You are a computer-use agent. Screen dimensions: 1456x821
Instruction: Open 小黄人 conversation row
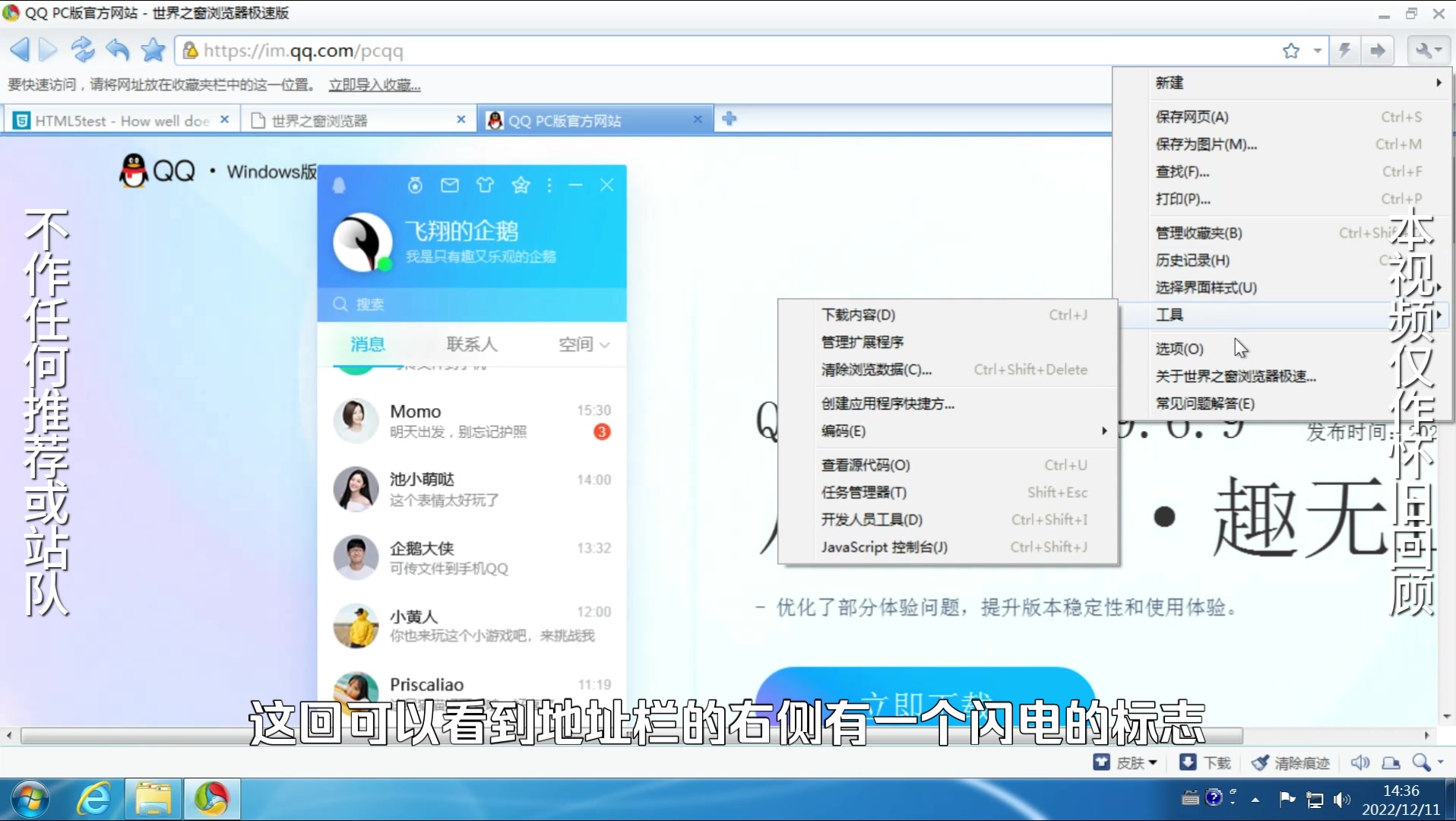472,625
